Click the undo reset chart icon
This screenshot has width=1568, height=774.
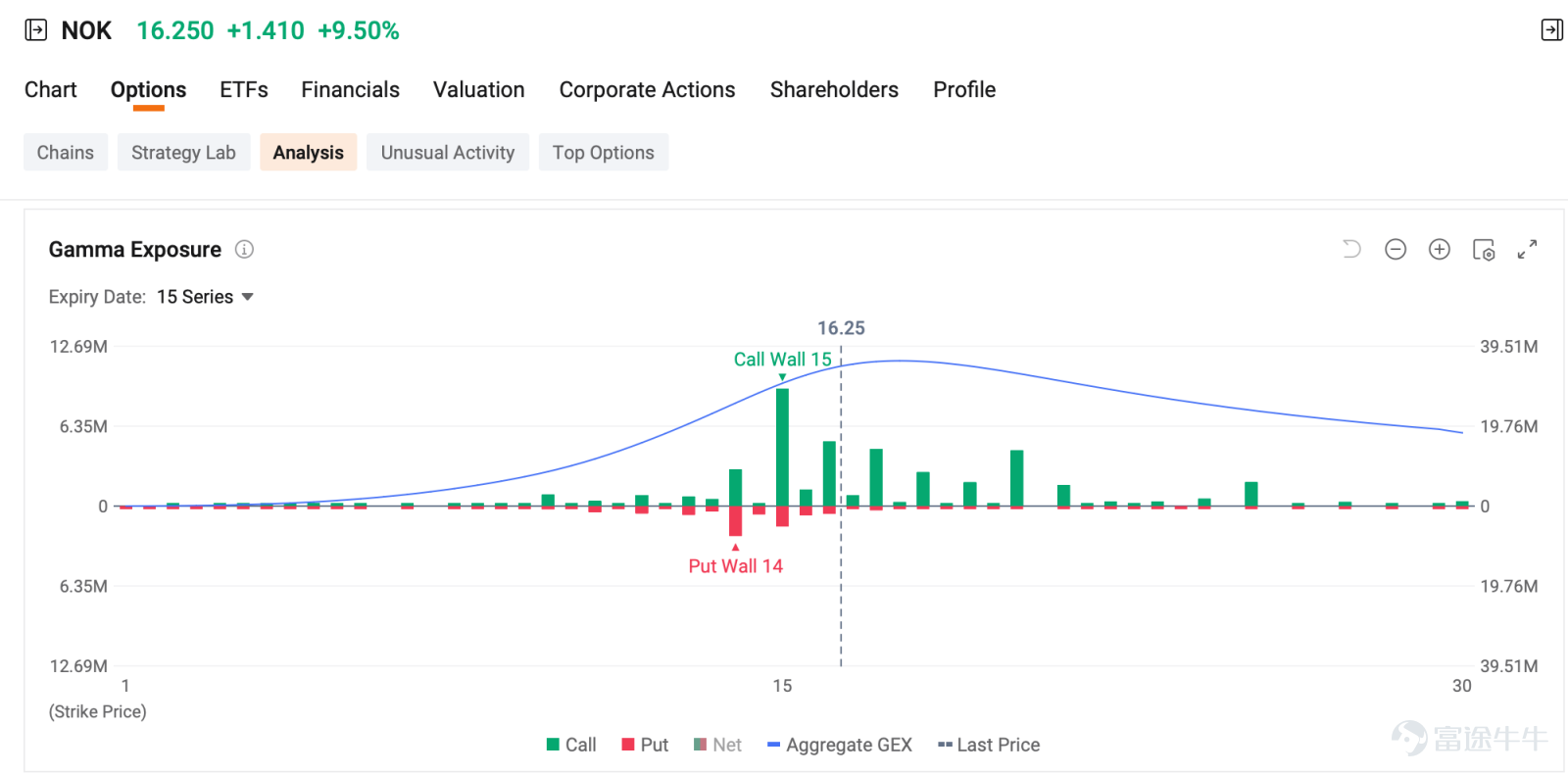tap(1351, 249)
